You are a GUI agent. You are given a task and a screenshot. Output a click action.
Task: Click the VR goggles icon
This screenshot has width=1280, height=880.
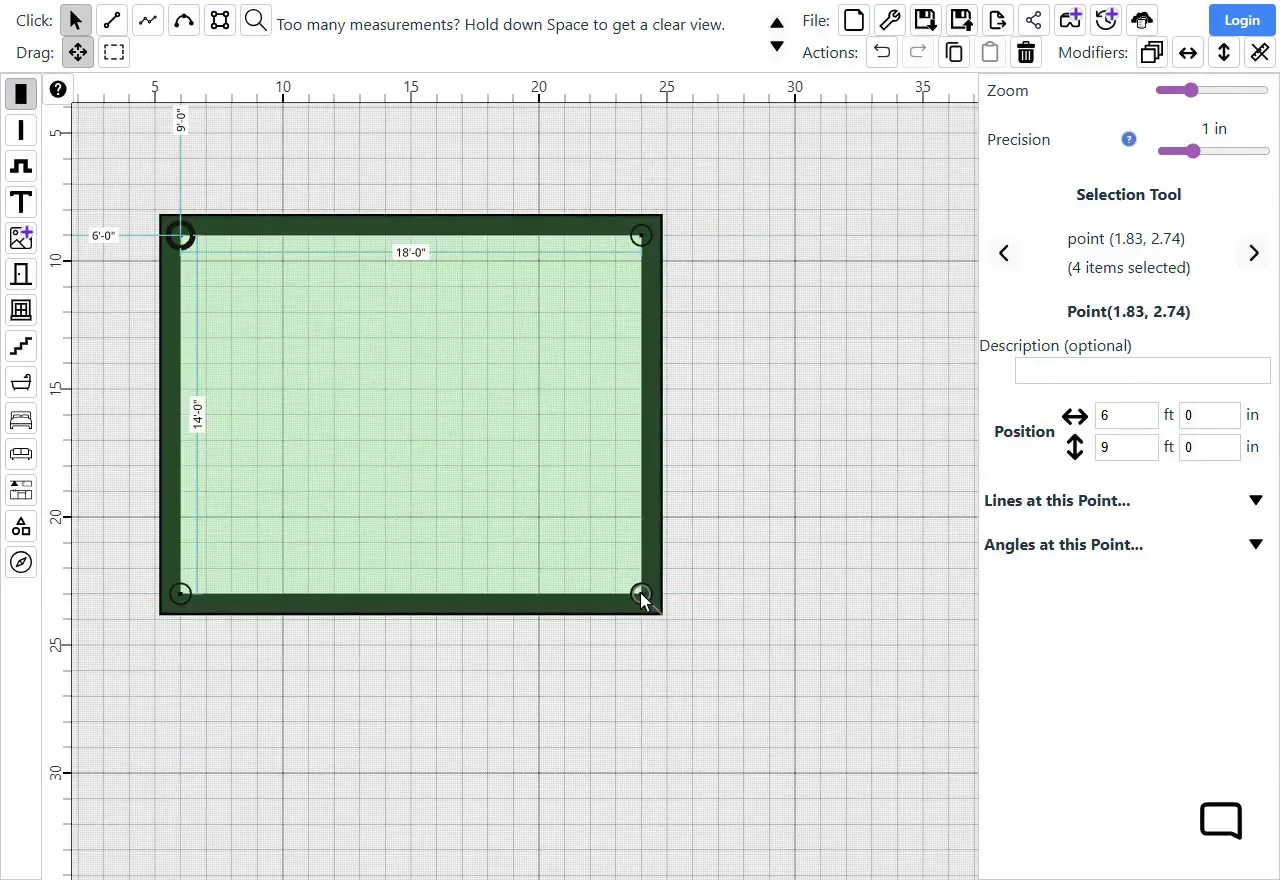[1069, 20]
